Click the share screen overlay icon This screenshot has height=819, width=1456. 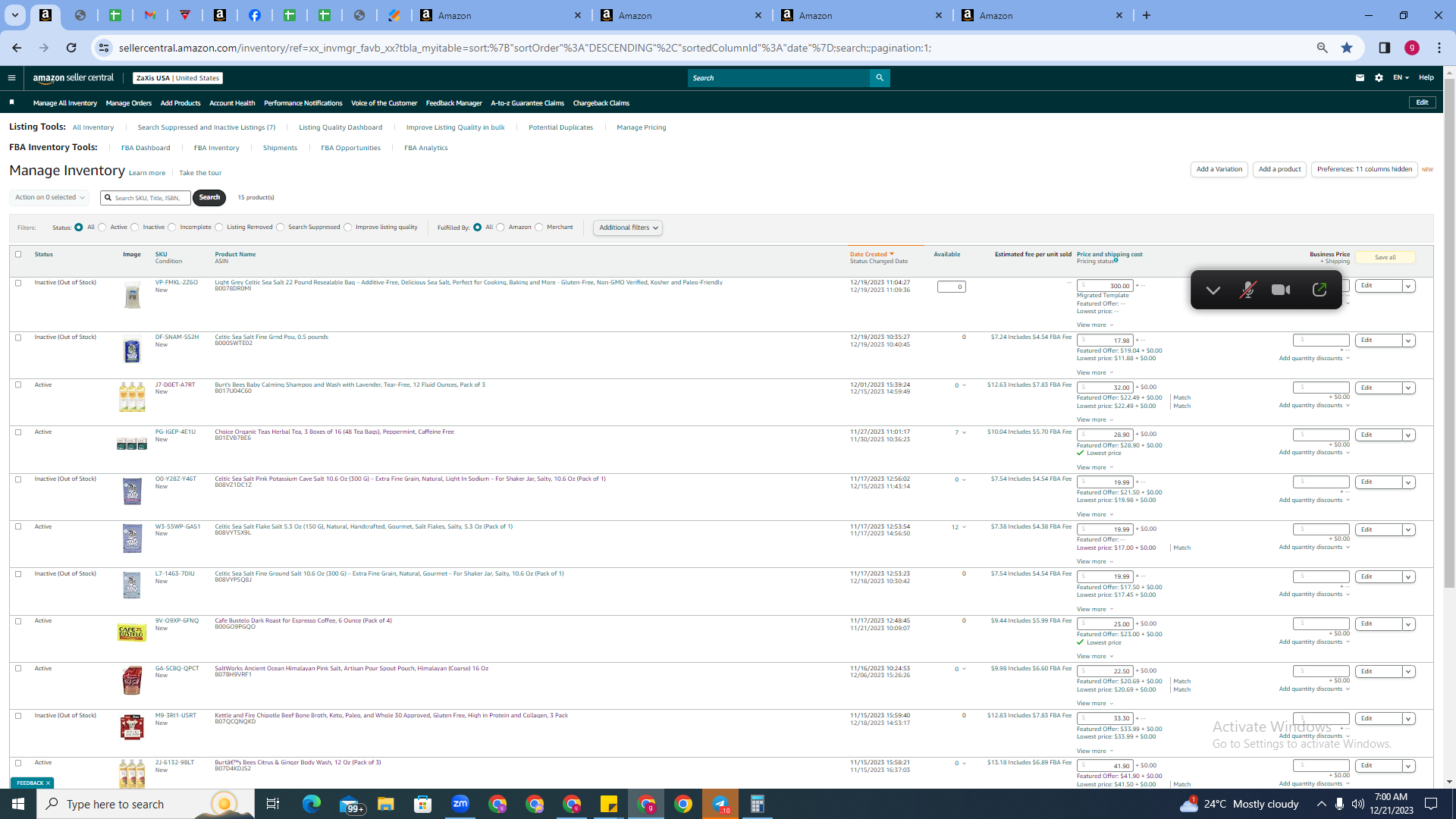coord(1319,290)
